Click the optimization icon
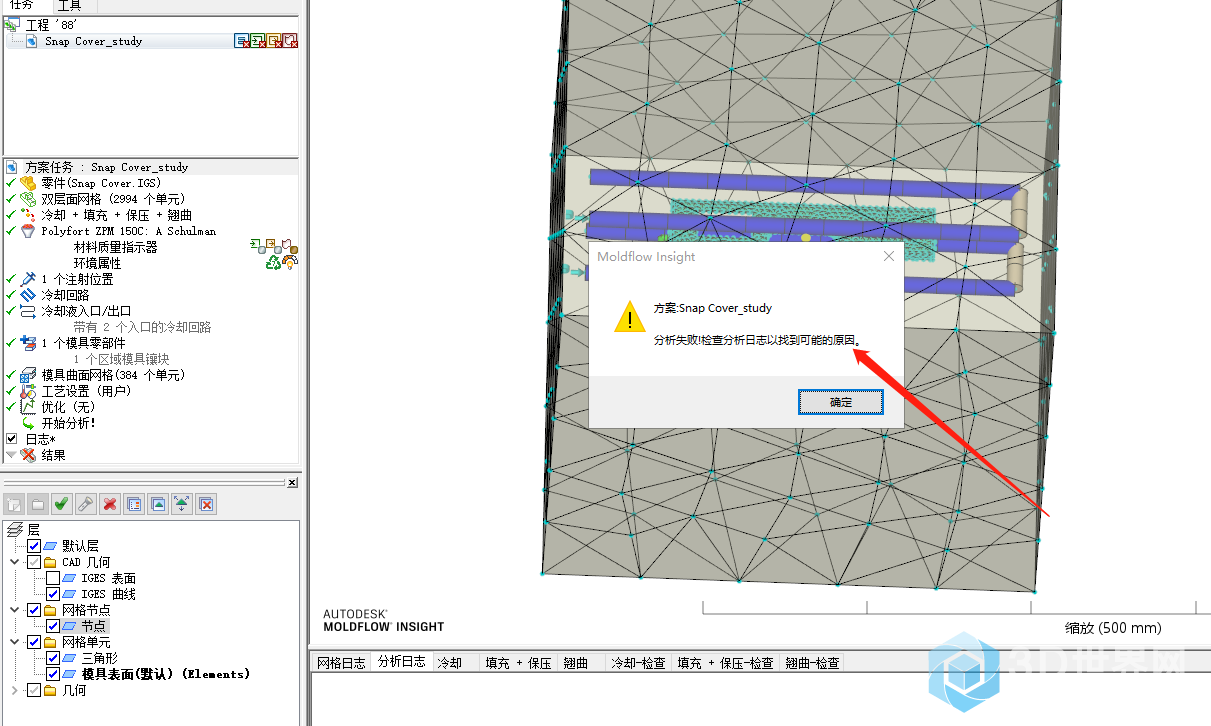The image size is (1211, 726). tap(28, 407)
